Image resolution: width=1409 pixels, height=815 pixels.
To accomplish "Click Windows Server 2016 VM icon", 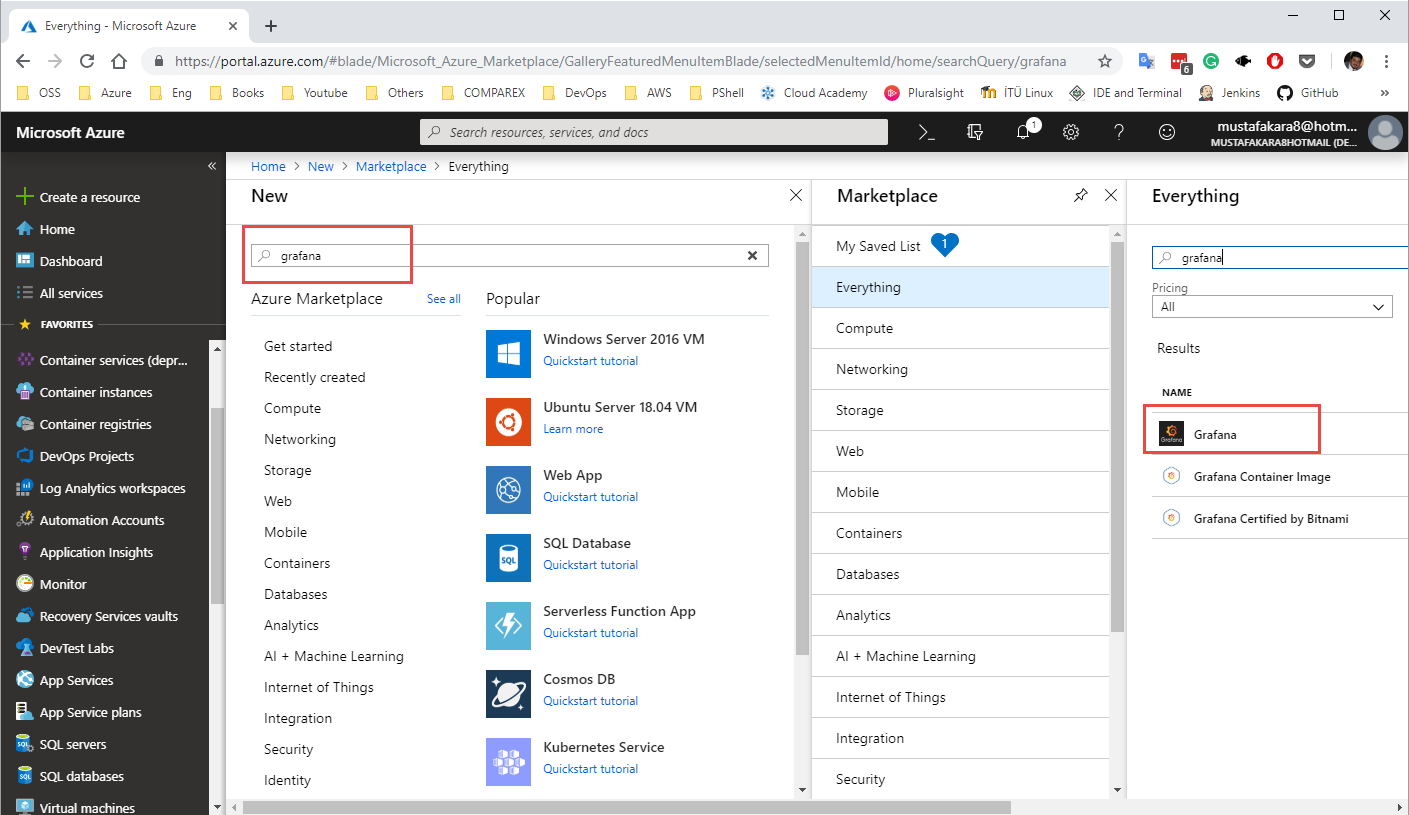I will click(x=508, y=354).
